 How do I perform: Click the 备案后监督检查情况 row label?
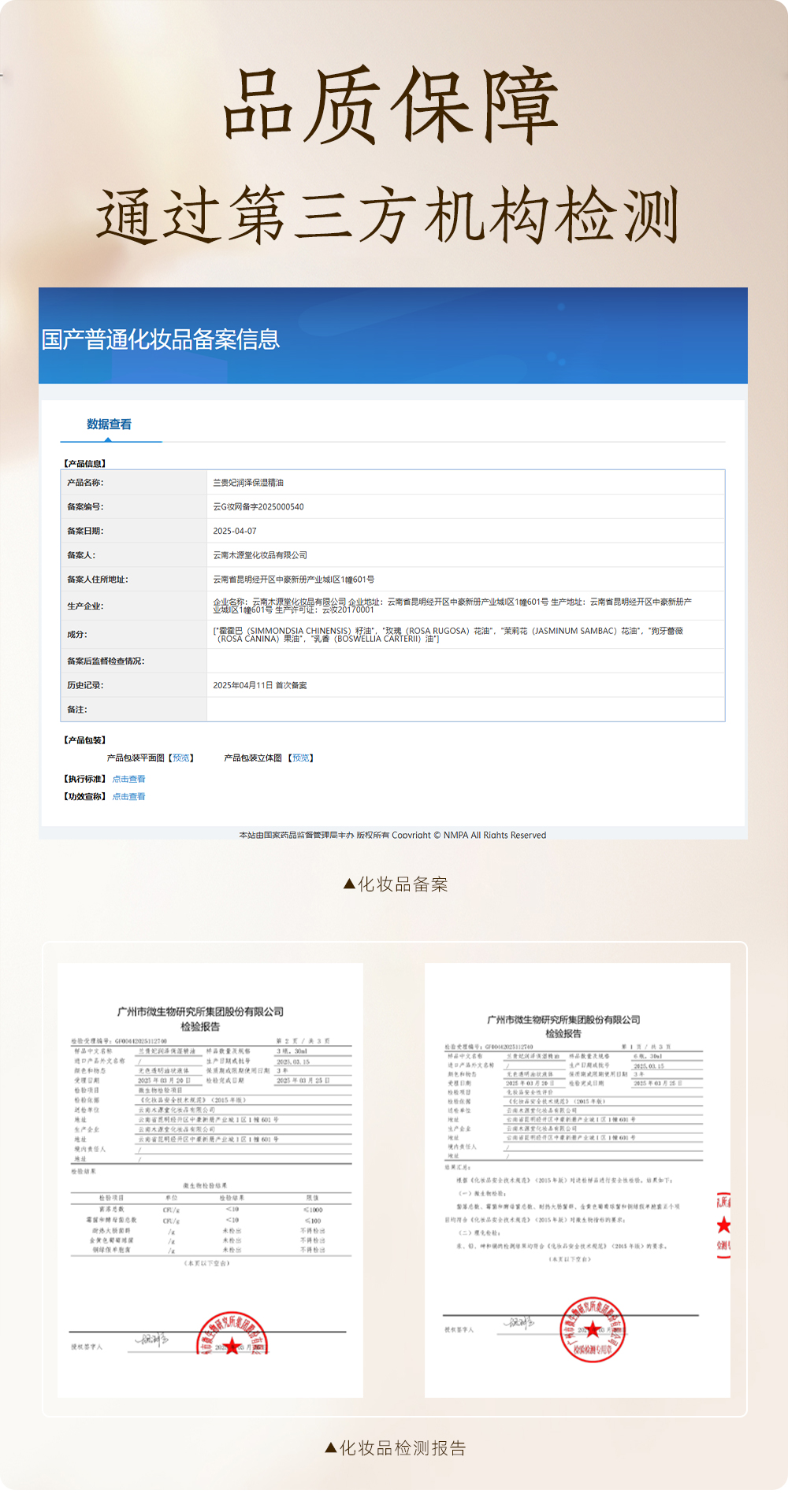click(106, 661)
